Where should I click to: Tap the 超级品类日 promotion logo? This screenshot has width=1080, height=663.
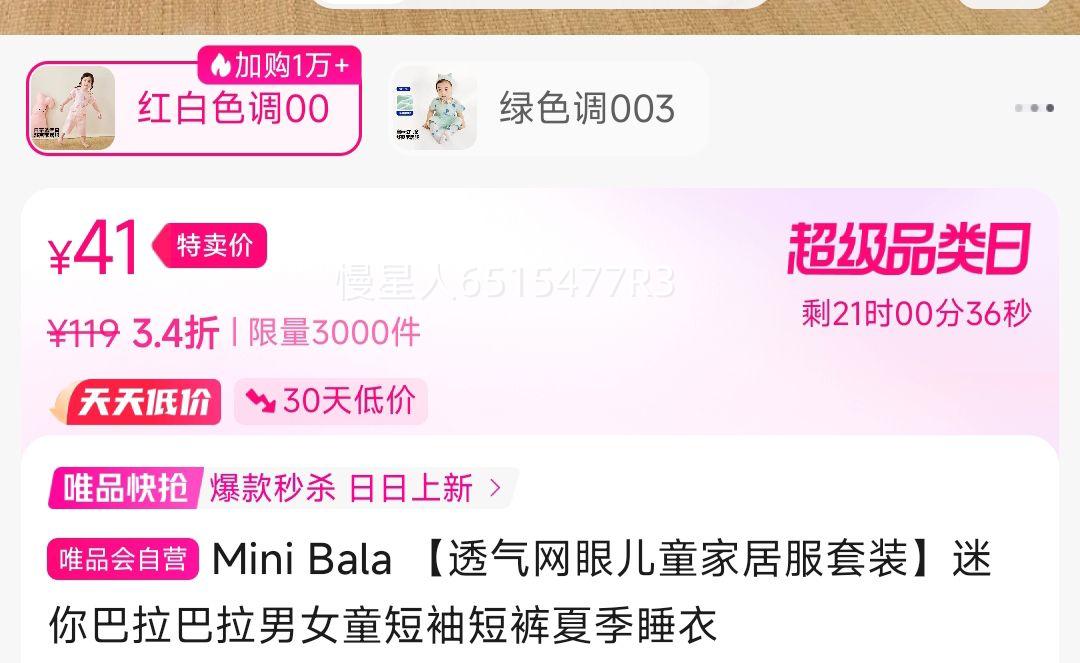[x=909, y=249]
